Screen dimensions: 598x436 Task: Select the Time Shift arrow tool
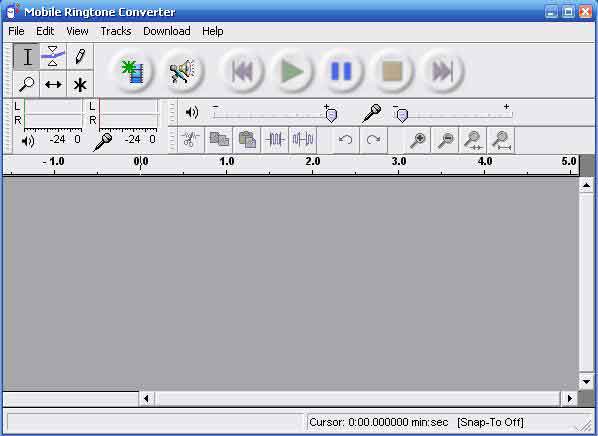point(53,84)
